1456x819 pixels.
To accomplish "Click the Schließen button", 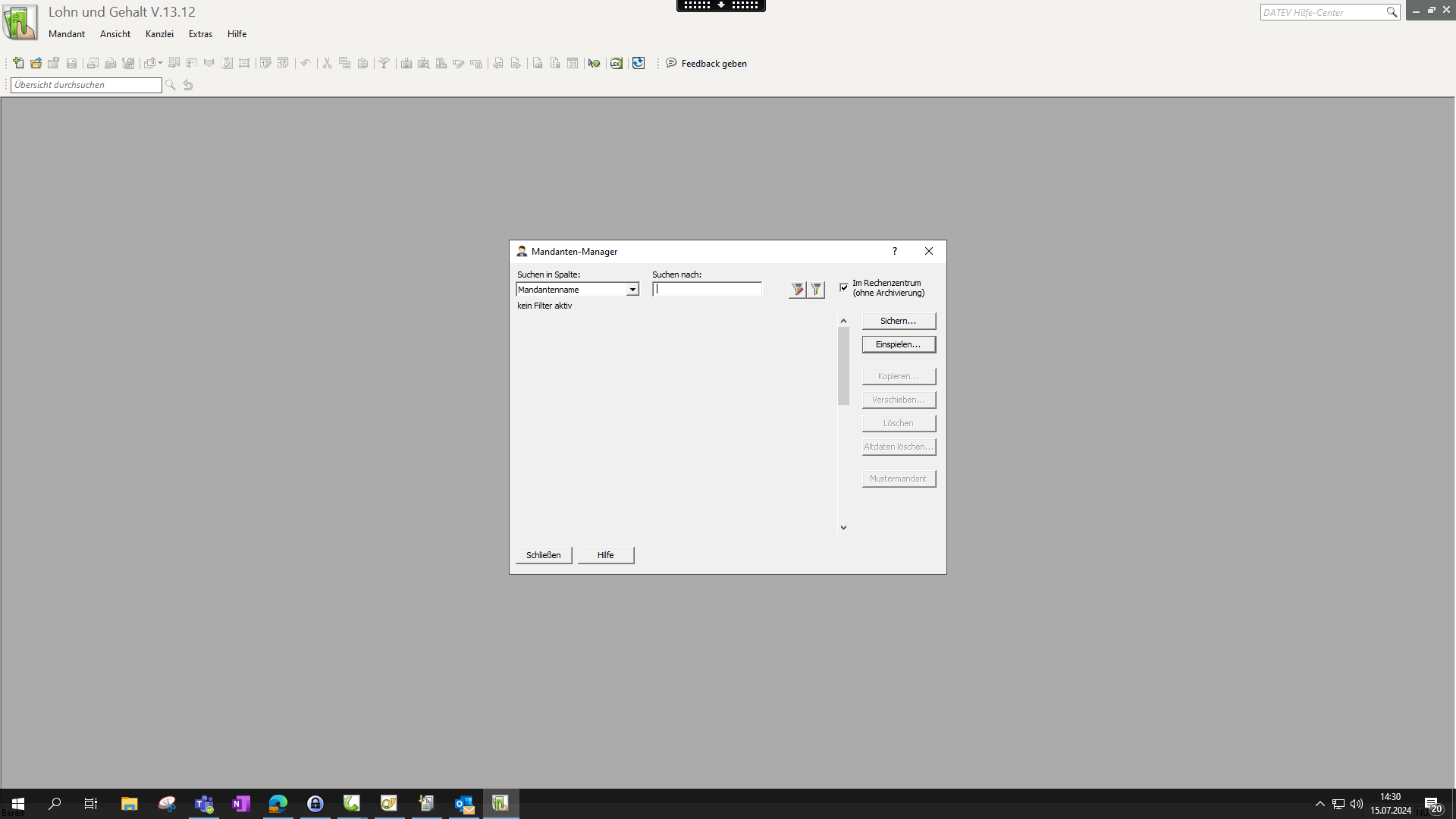I will [544, 555].
